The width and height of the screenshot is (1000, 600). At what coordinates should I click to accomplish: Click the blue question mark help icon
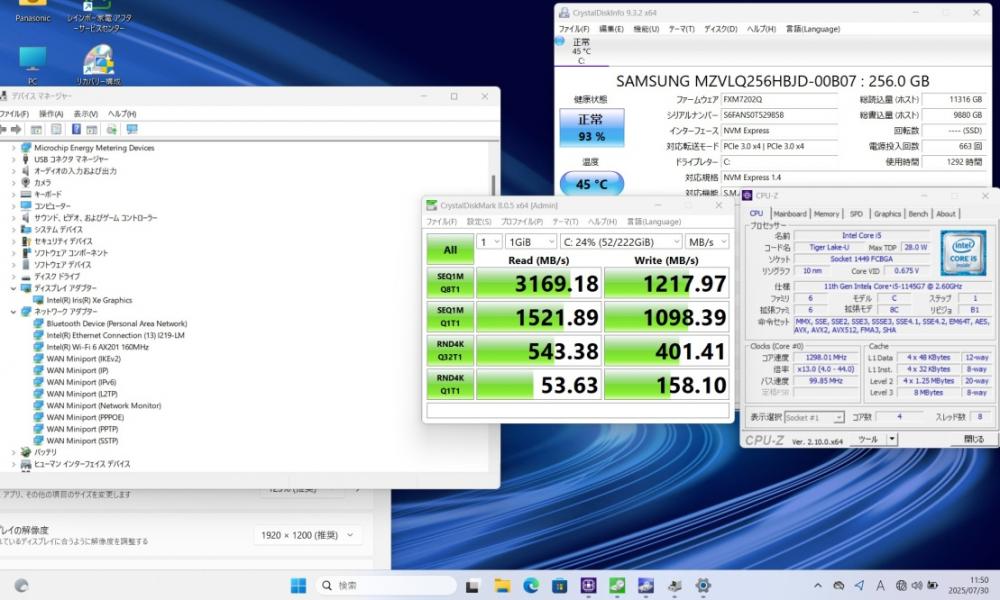76,129
